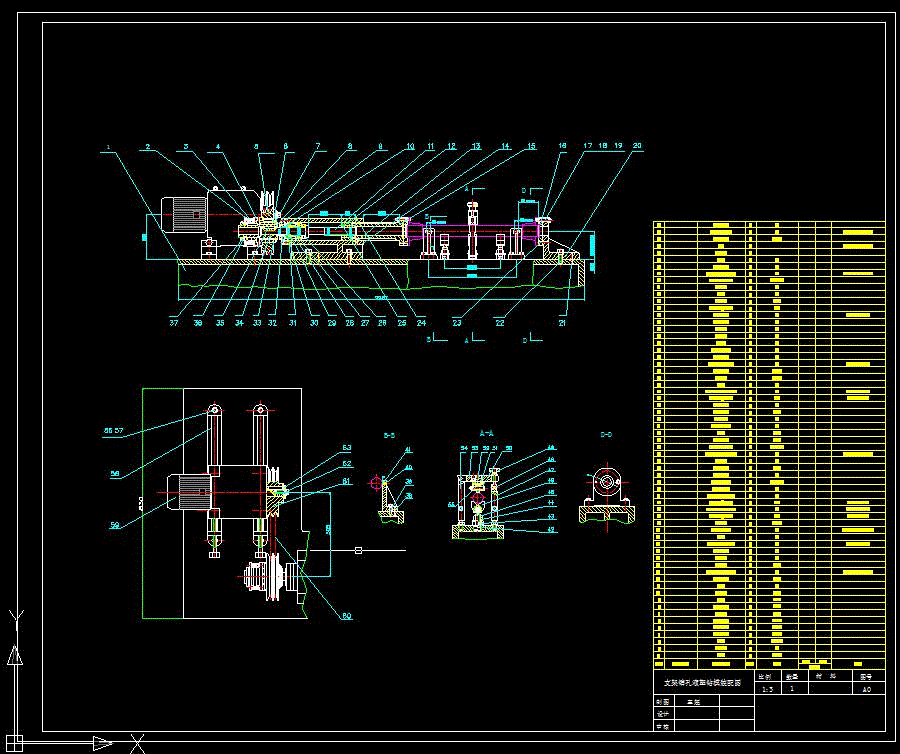900x754 pixels.
Task: Select the 审核 row label in title block
Action: click(662, 726)
